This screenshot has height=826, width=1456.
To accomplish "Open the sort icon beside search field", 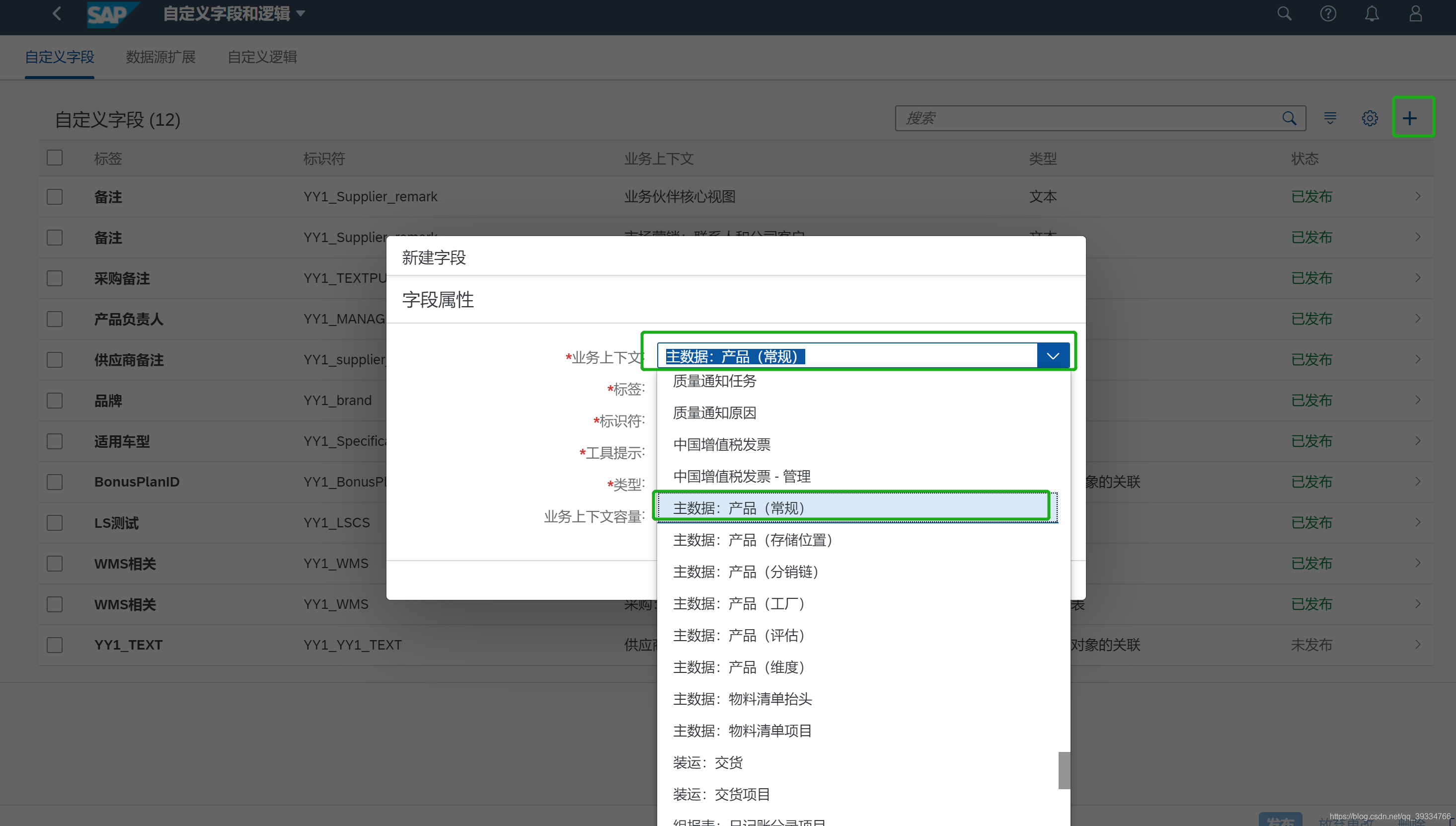I will coord(1330,118).
